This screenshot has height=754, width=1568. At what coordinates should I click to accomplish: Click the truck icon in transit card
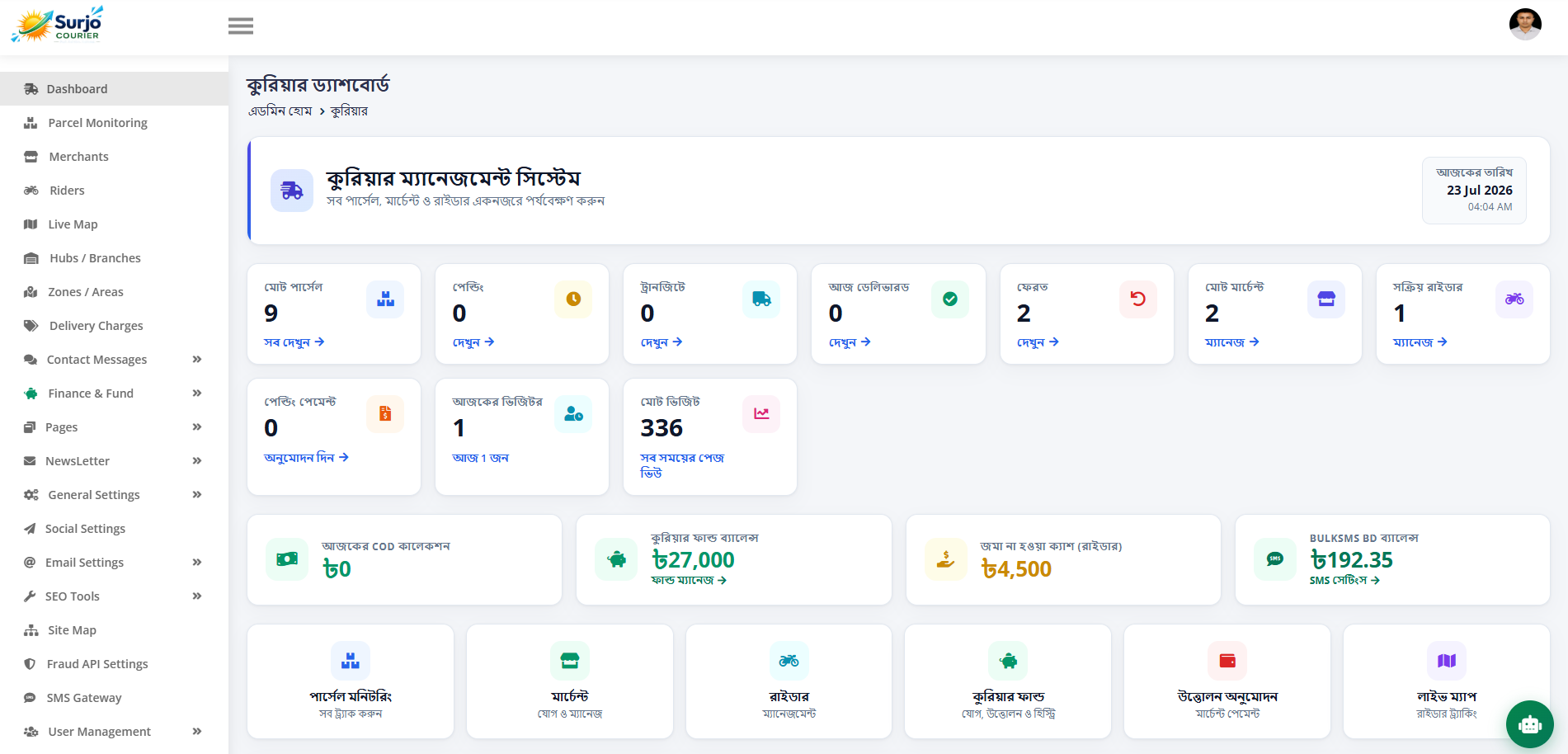(762, 299)
